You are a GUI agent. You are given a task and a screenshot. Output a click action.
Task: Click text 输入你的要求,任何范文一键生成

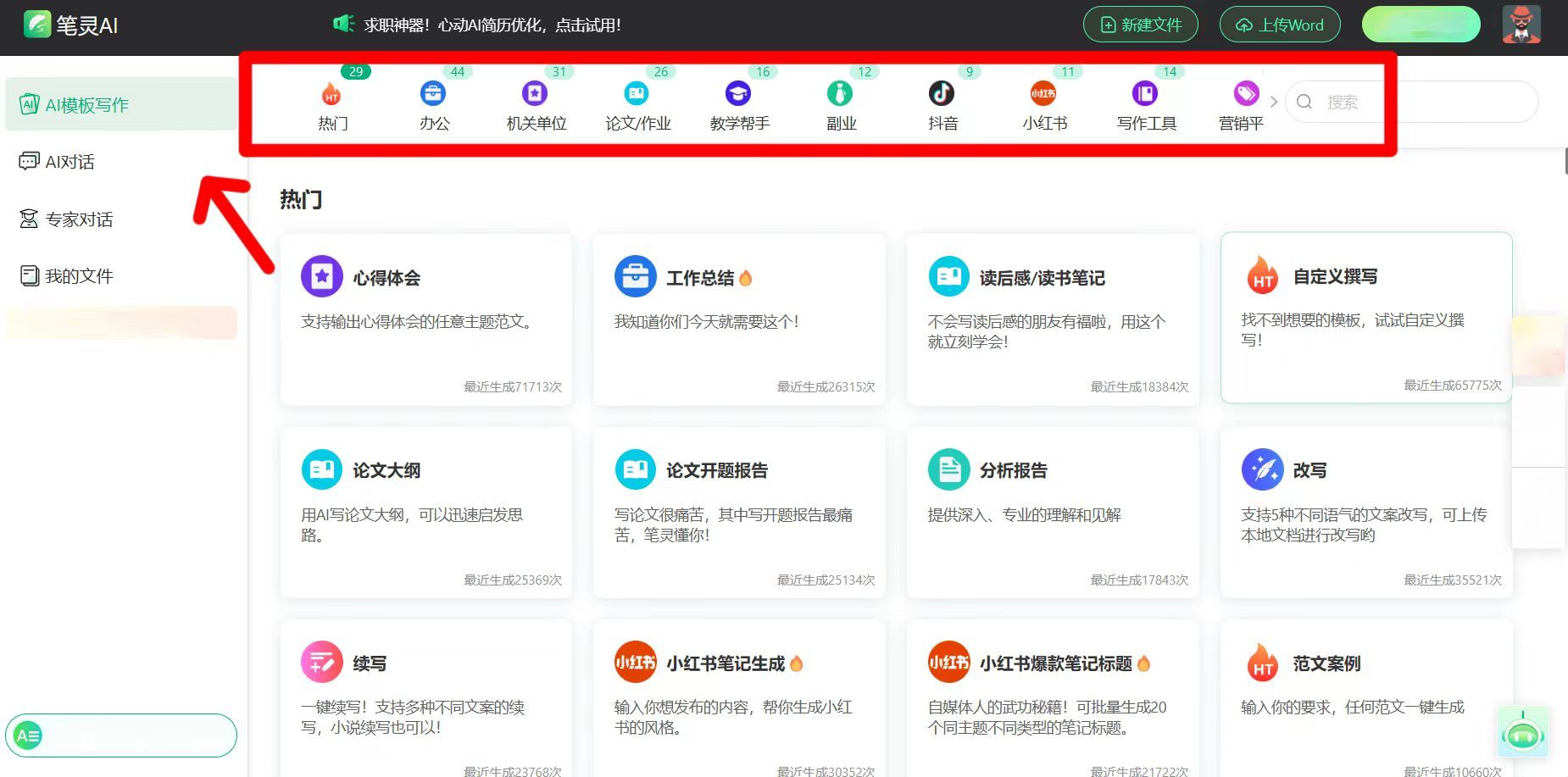[1353, 707]
